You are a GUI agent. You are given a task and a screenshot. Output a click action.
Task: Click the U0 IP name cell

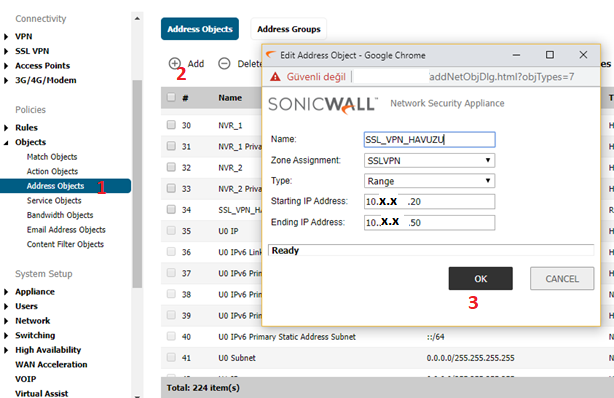tap(228, 231)
